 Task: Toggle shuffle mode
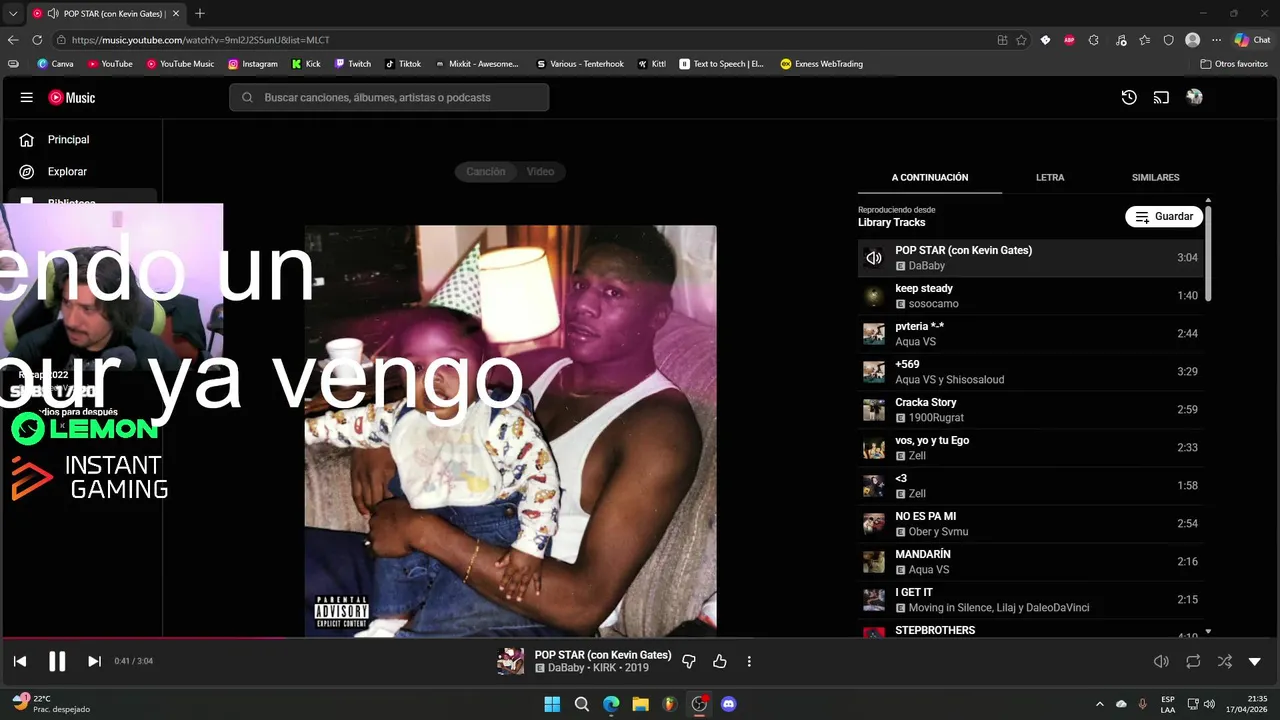[1224, 661]
